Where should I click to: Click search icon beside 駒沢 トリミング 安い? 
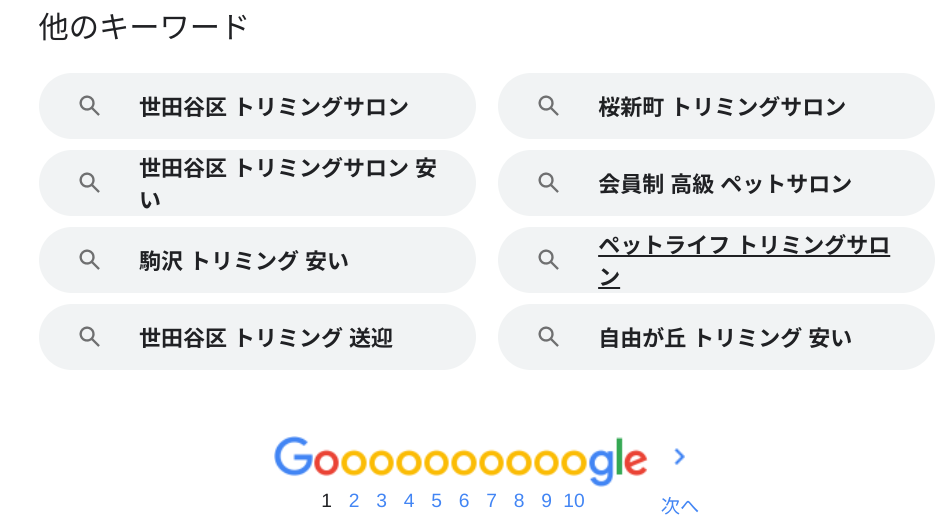click(89, 260)
